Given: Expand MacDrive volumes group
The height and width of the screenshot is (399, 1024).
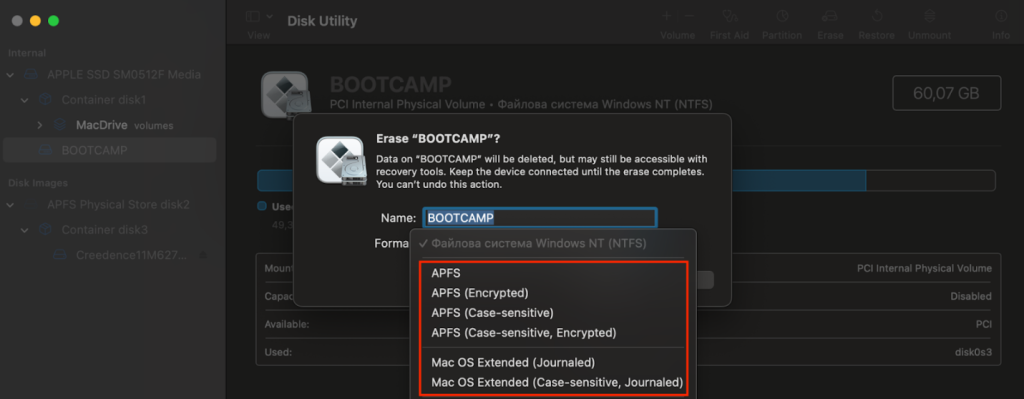Looking at the screenshot, I should click(40, 125).
